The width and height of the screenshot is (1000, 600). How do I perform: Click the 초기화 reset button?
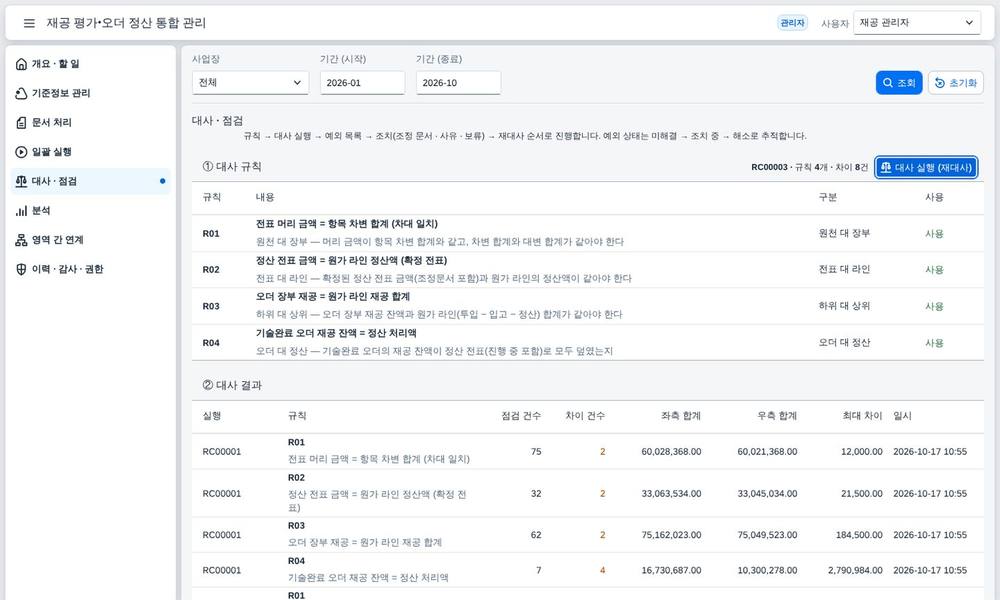tap(955, 83)
